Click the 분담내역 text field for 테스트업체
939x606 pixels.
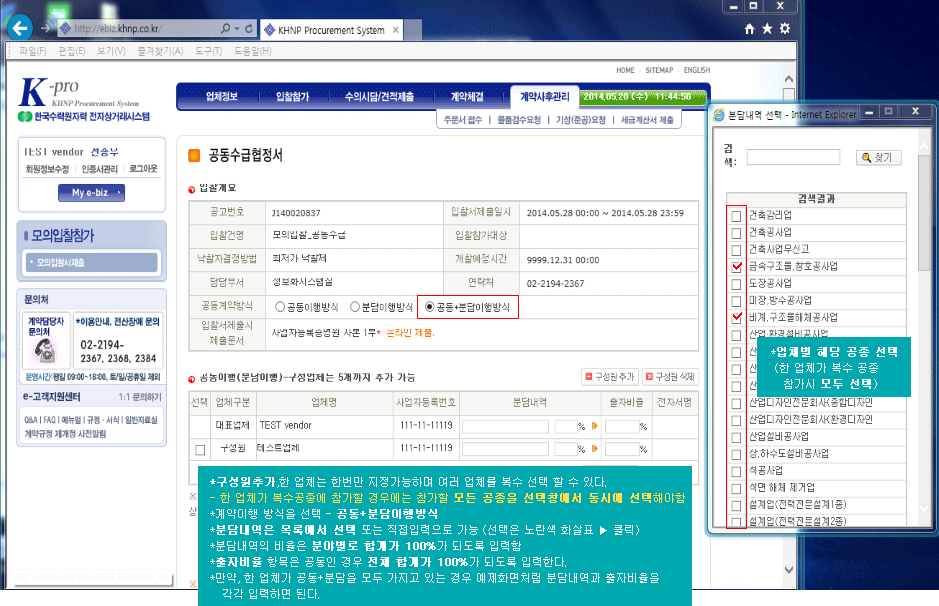(x=505, y=449)
